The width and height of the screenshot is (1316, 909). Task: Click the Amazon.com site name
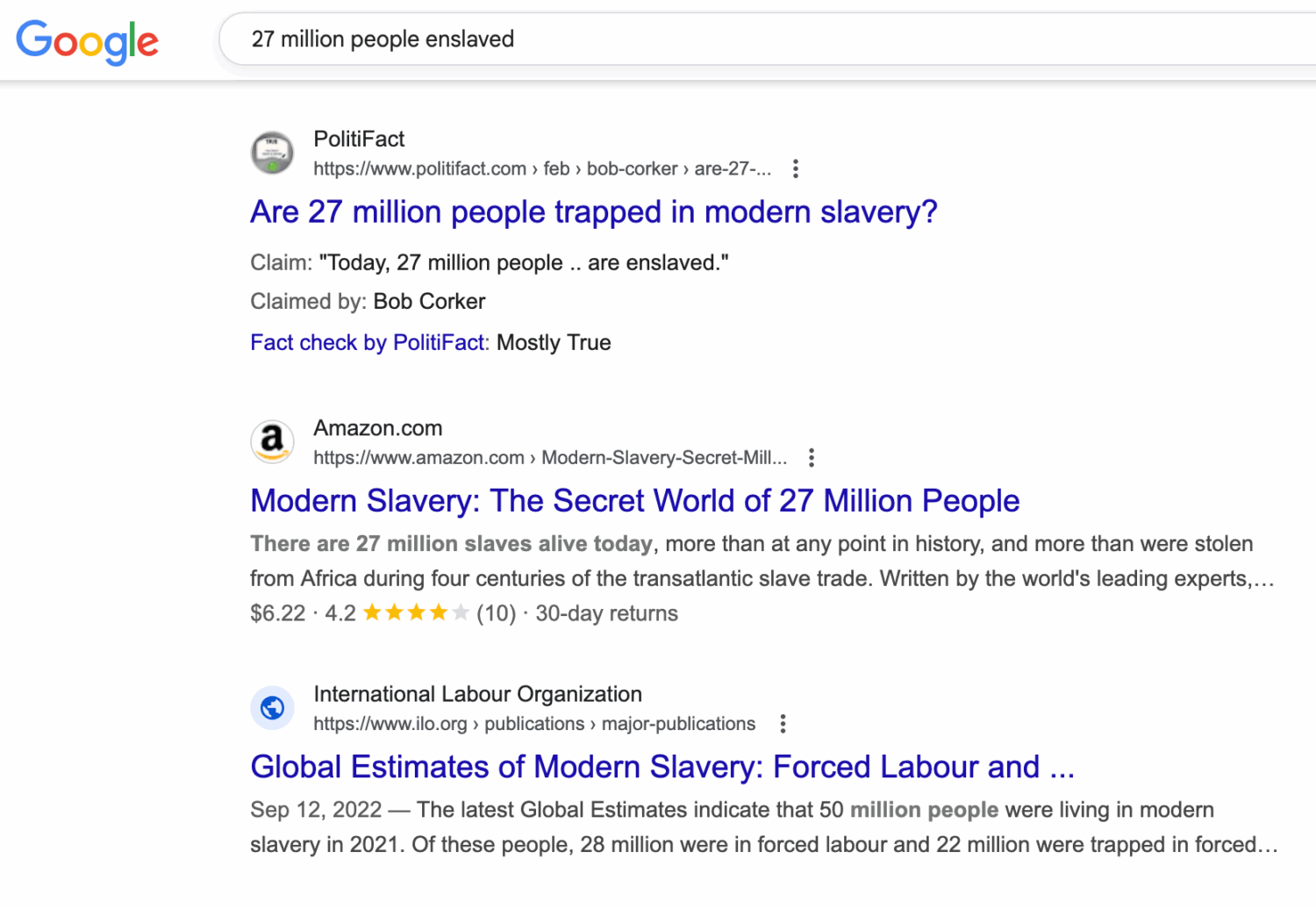click(x=377, y=428)
